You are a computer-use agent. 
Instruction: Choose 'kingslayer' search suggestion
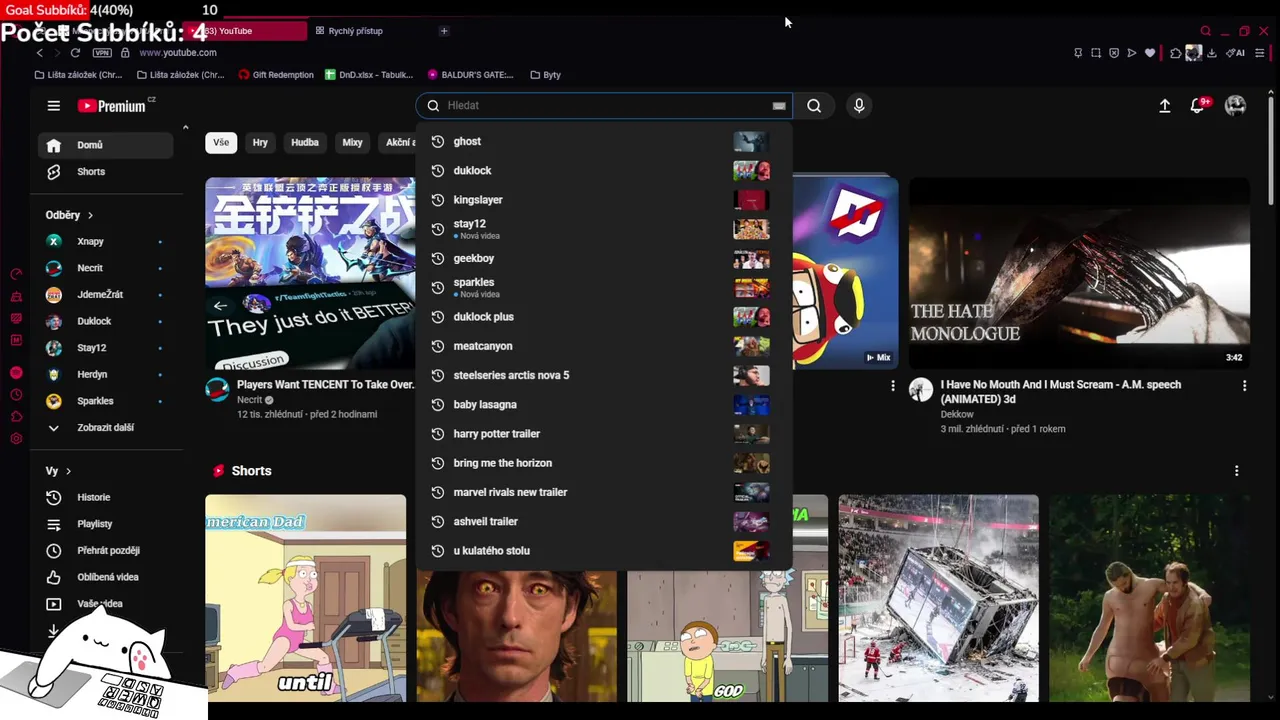point(604,200)
